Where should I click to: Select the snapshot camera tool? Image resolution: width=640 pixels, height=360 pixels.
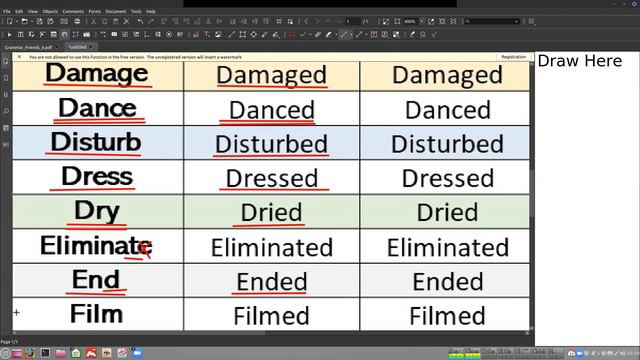click(87, 35)
